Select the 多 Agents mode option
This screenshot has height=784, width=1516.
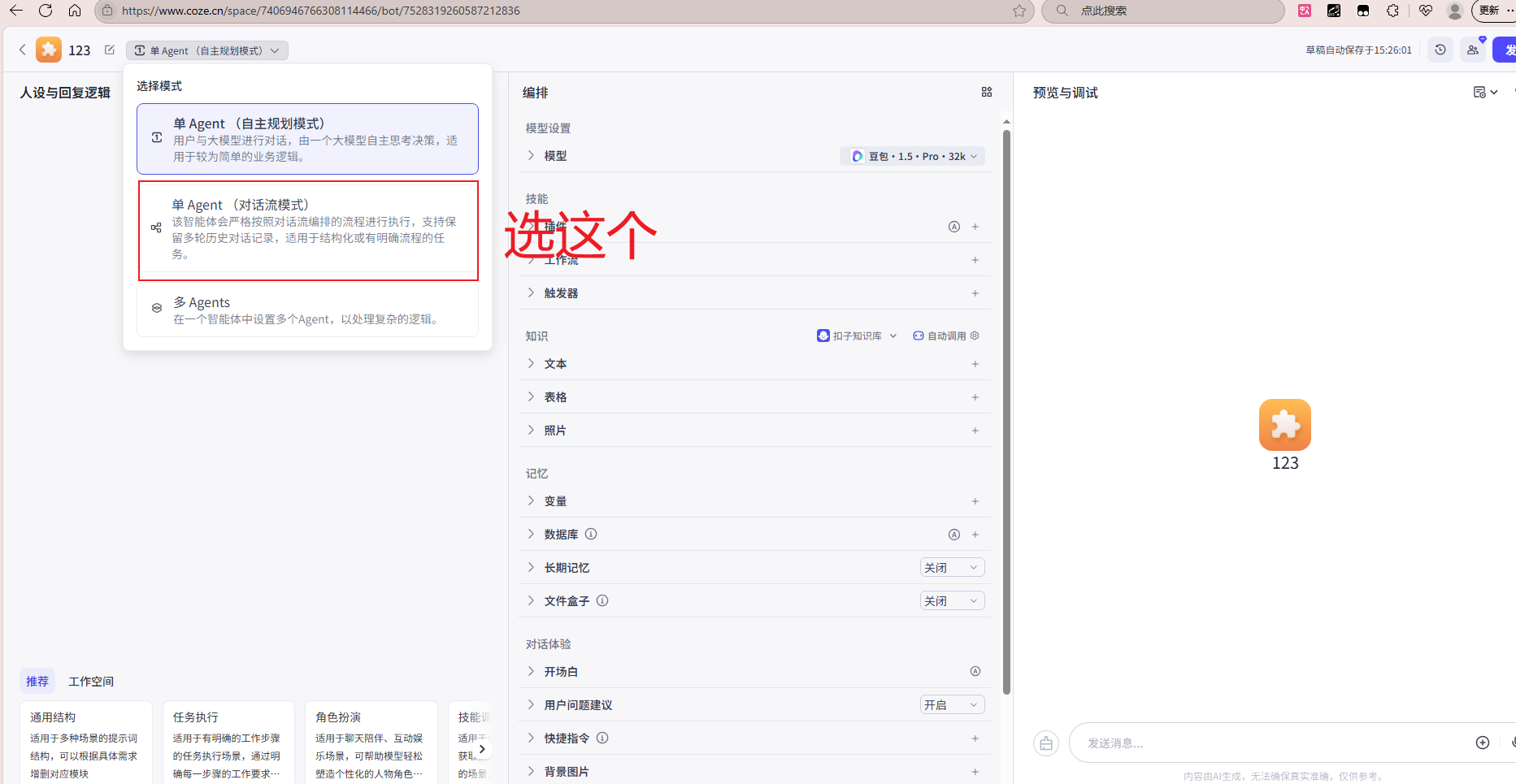point(307,310)
